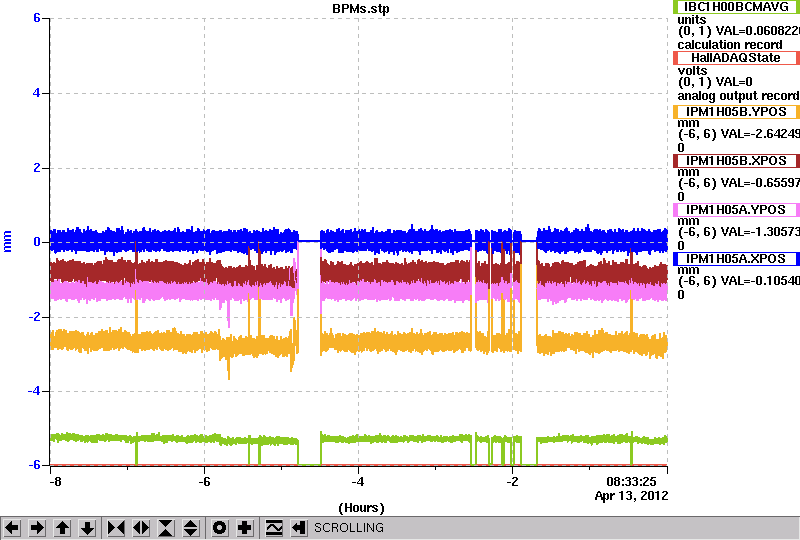Image resolution: width=800 pixels, height=540 pixels.
Task: Click the y-axis tick label 6
Action: point(37,18)
